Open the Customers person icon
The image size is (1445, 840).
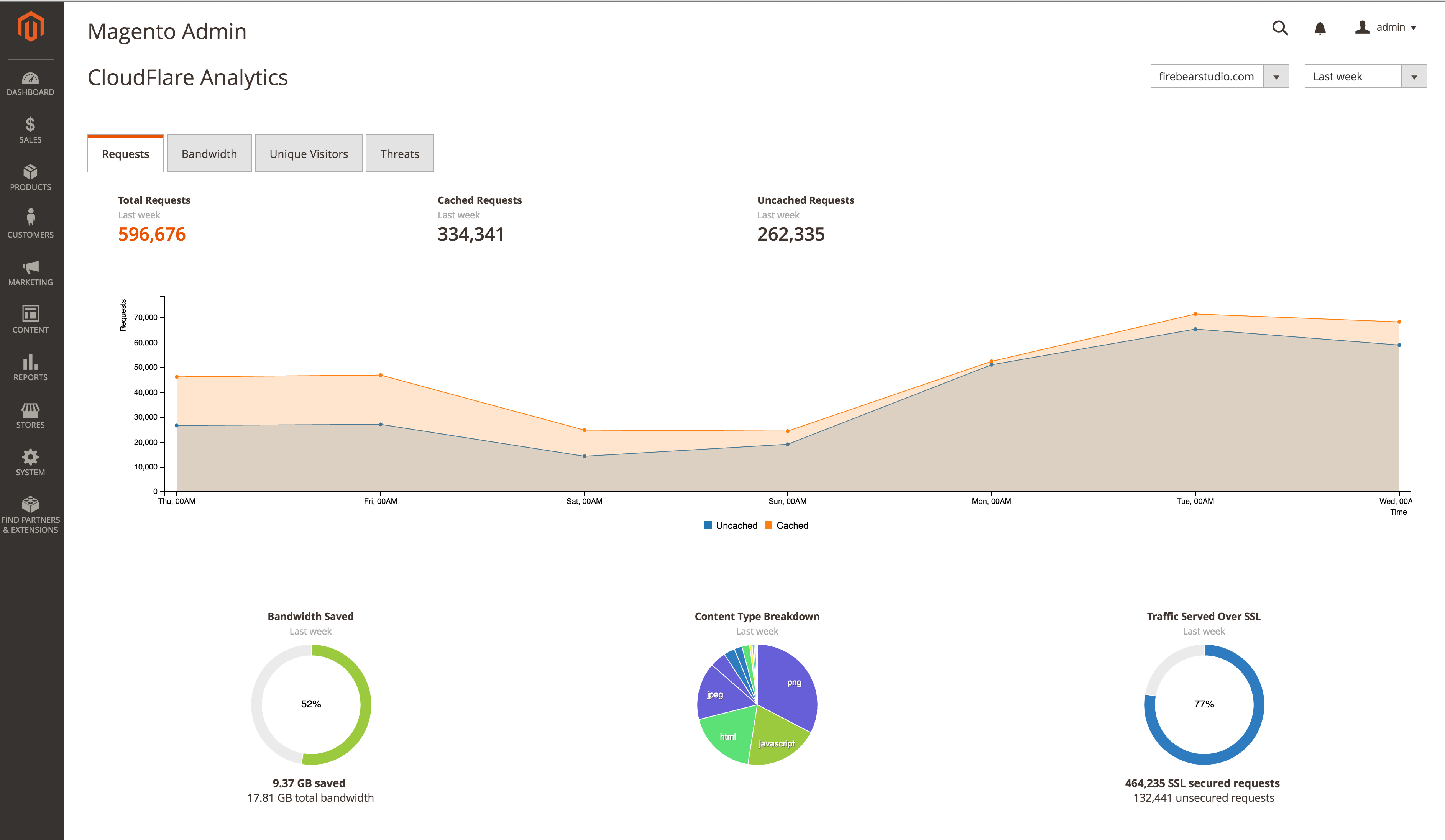30,217
